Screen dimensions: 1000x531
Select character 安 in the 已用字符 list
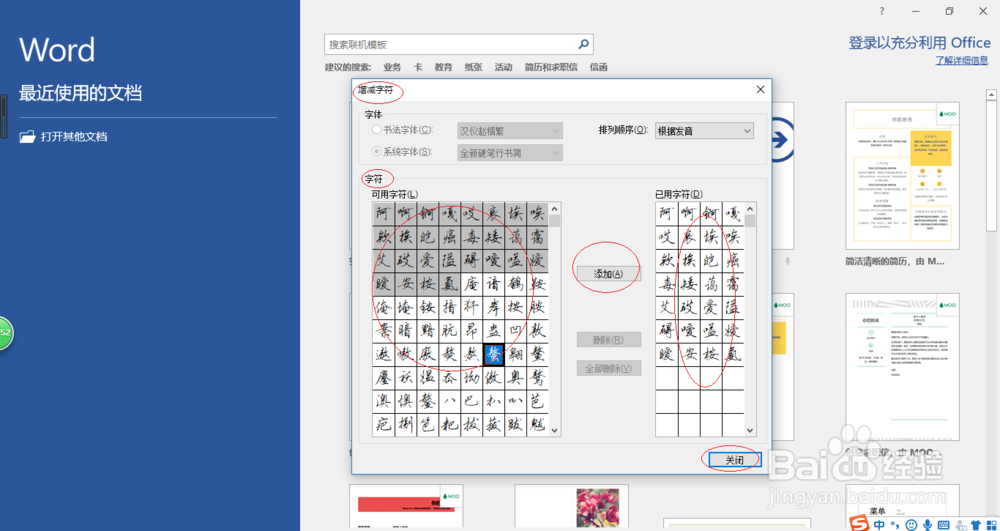[689, 354]
